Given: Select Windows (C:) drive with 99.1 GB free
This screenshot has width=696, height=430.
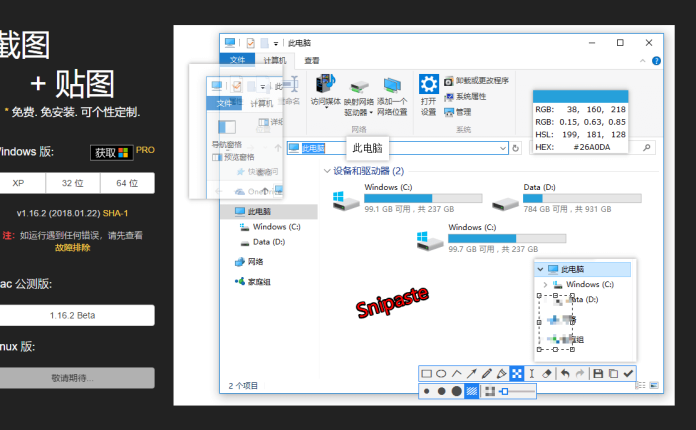Looking at the screenshot, I should coord(407,198).
